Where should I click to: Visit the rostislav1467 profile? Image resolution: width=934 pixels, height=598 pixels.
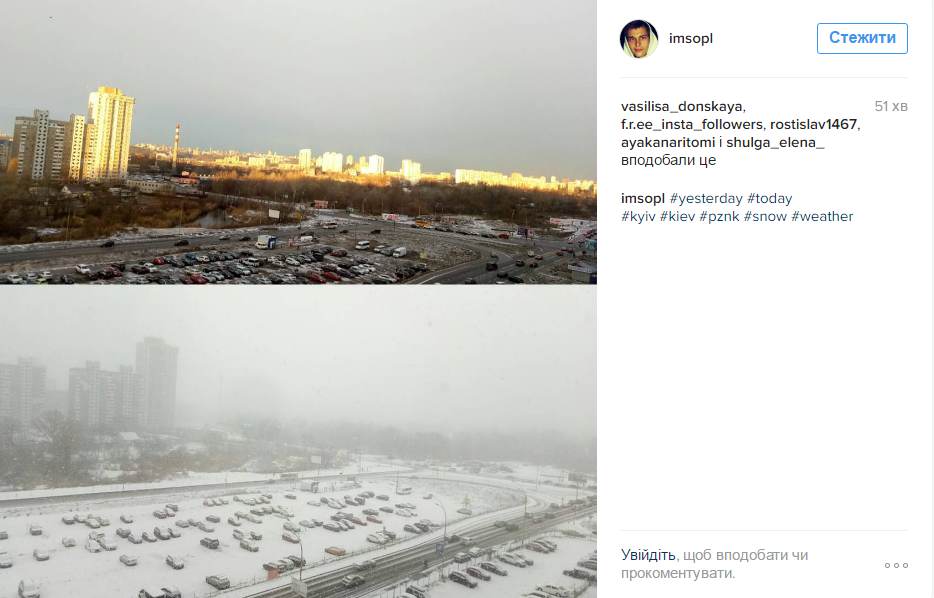tap(813, 124)
